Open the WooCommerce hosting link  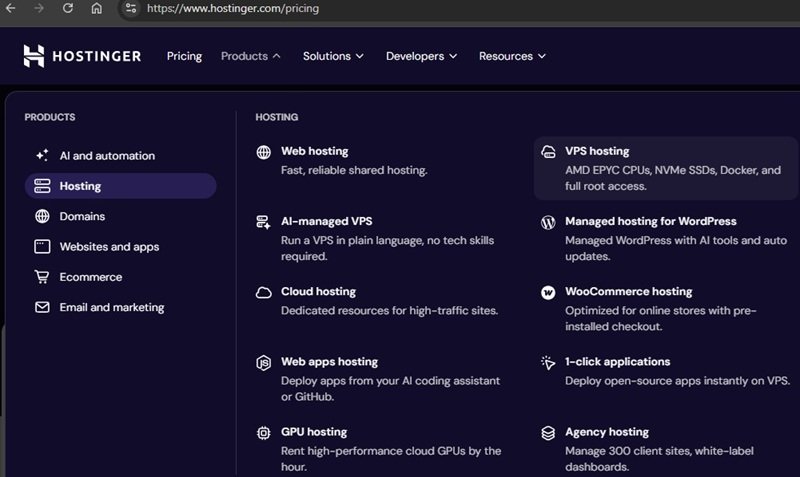tap(629, 291)
